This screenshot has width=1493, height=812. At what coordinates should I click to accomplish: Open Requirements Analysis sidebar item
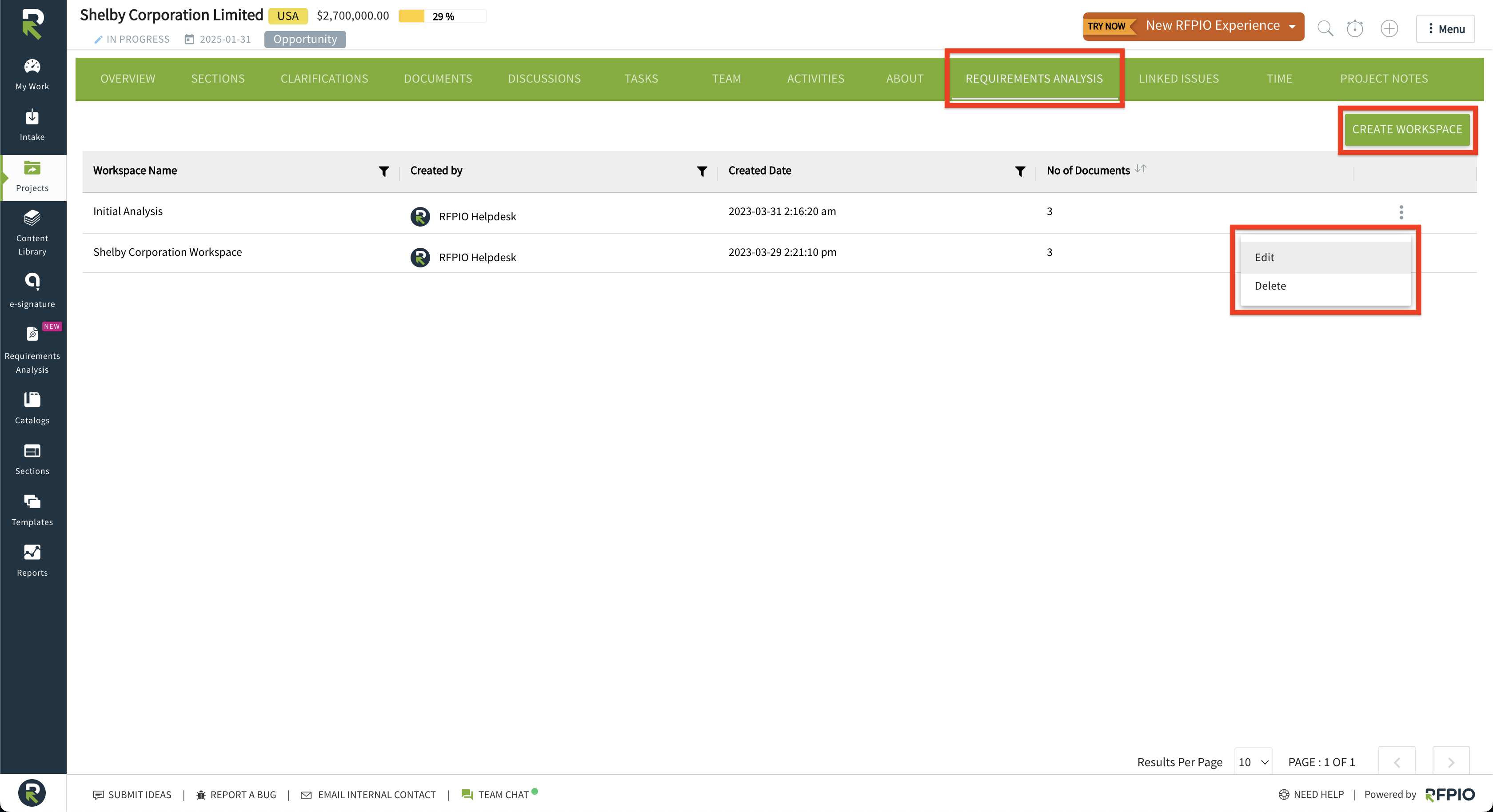click(32, 349)
